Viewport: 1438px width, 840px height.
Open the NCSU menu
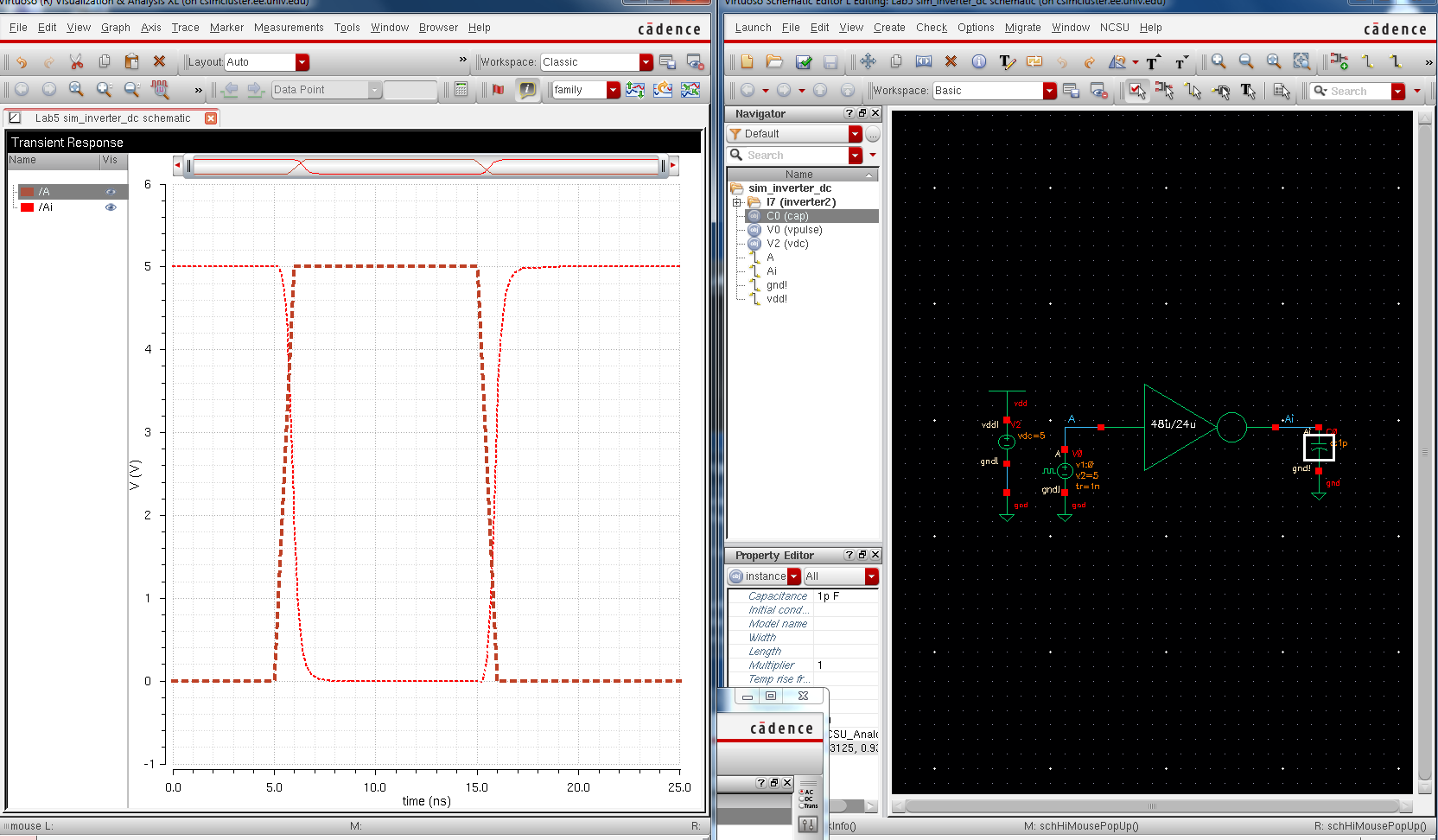tap(1114, 28)
